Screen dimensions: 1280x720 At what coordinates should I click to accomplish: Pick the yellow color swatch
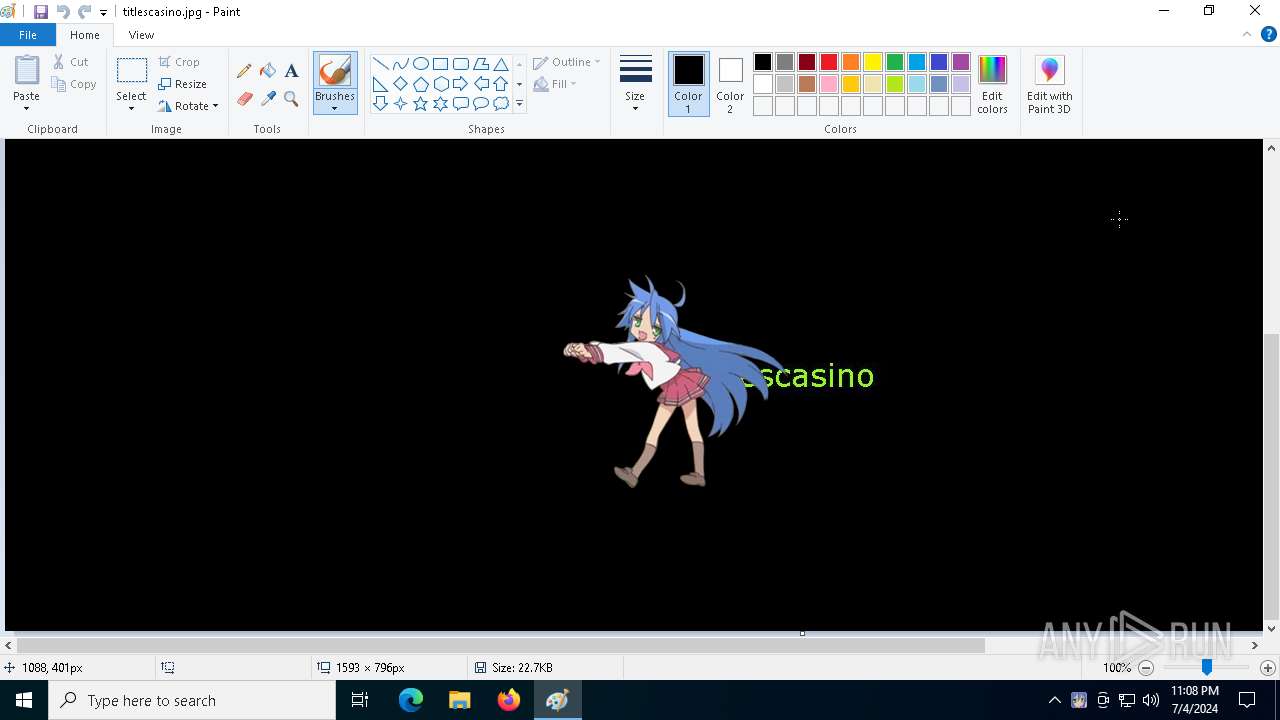point(873,62)
